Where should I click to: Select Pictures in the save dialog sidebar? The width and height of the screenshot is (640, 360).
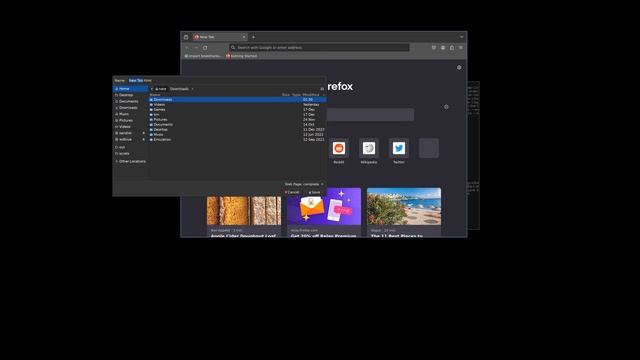(x=130, y=120)
